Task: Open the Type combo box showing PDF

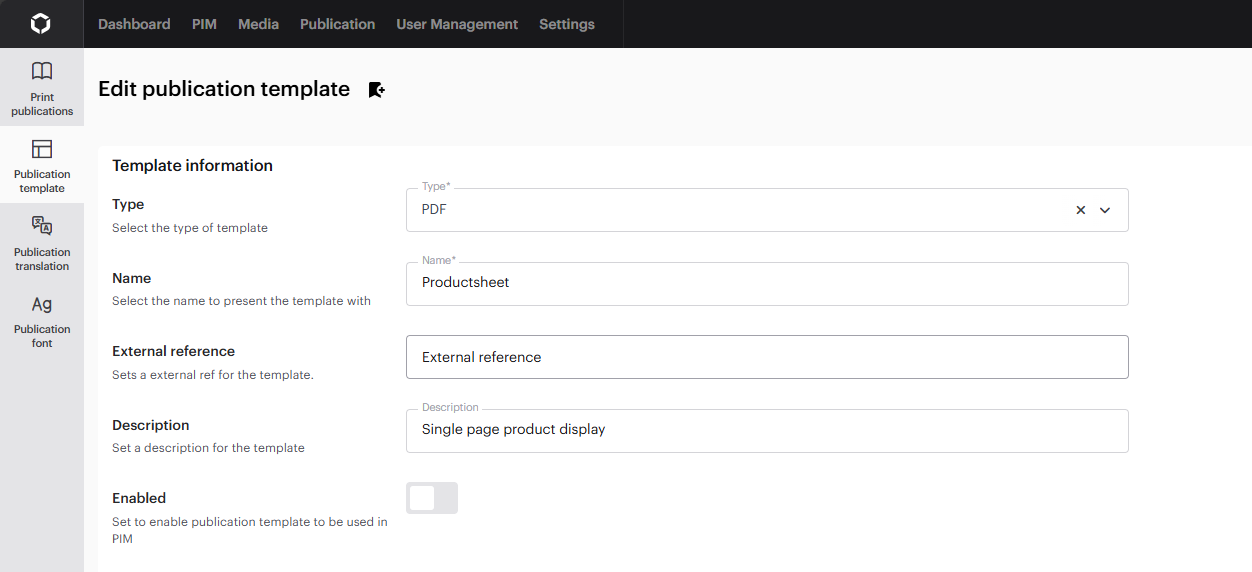Action: coord(740,210)
